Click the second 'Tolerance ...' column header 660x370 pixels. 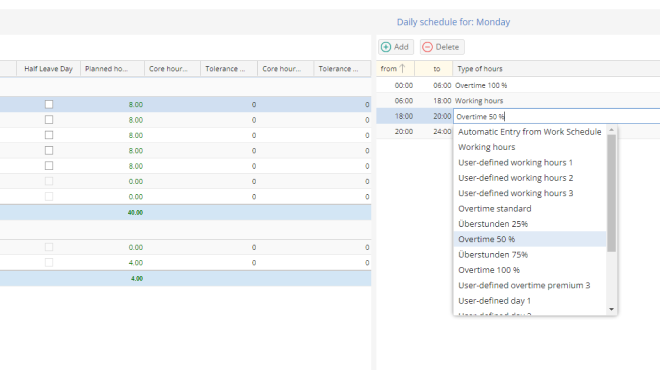pos(342,69)
